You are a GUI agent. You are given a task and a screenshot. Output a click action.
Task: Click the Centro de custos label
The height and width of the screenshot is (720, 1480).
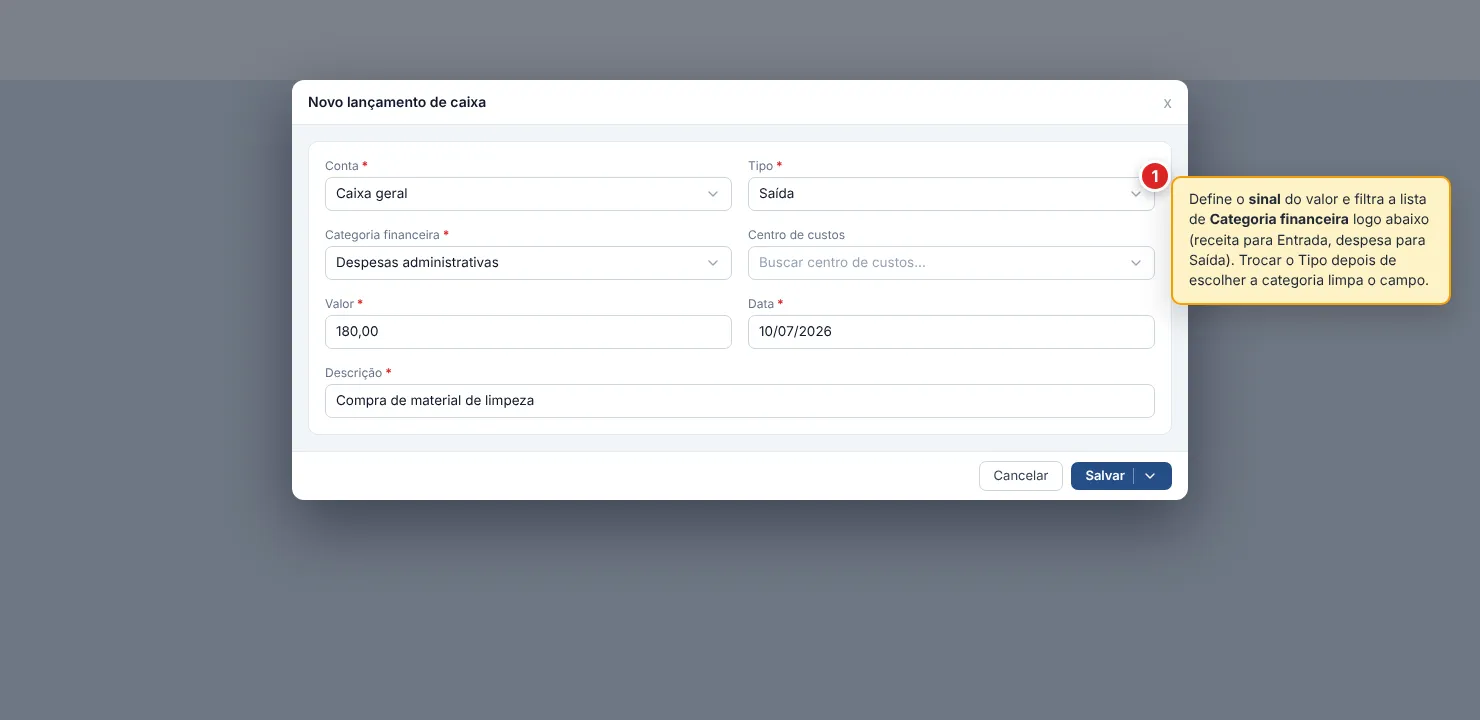(x=796, y=235)
